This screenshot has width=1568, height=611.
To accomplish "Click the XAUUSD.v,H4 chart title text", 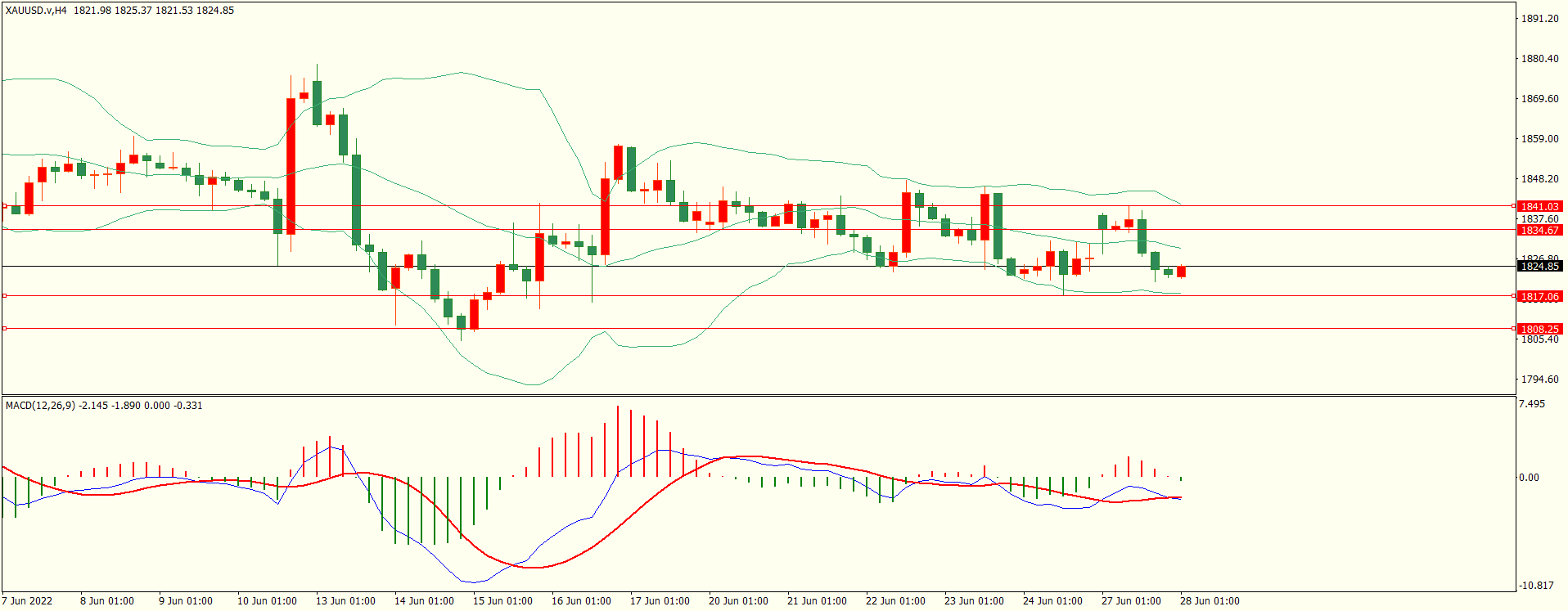I will pos(36,11).
